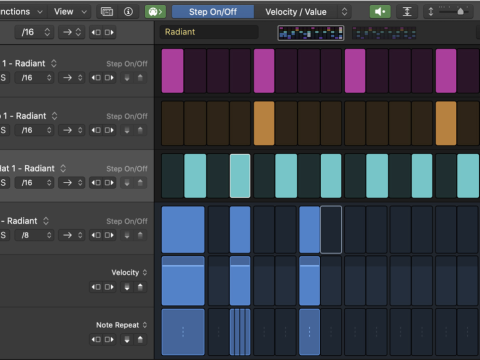Click the Radiant pattern name field
Screen dimensions: 480x360
[x=209, y=32]
